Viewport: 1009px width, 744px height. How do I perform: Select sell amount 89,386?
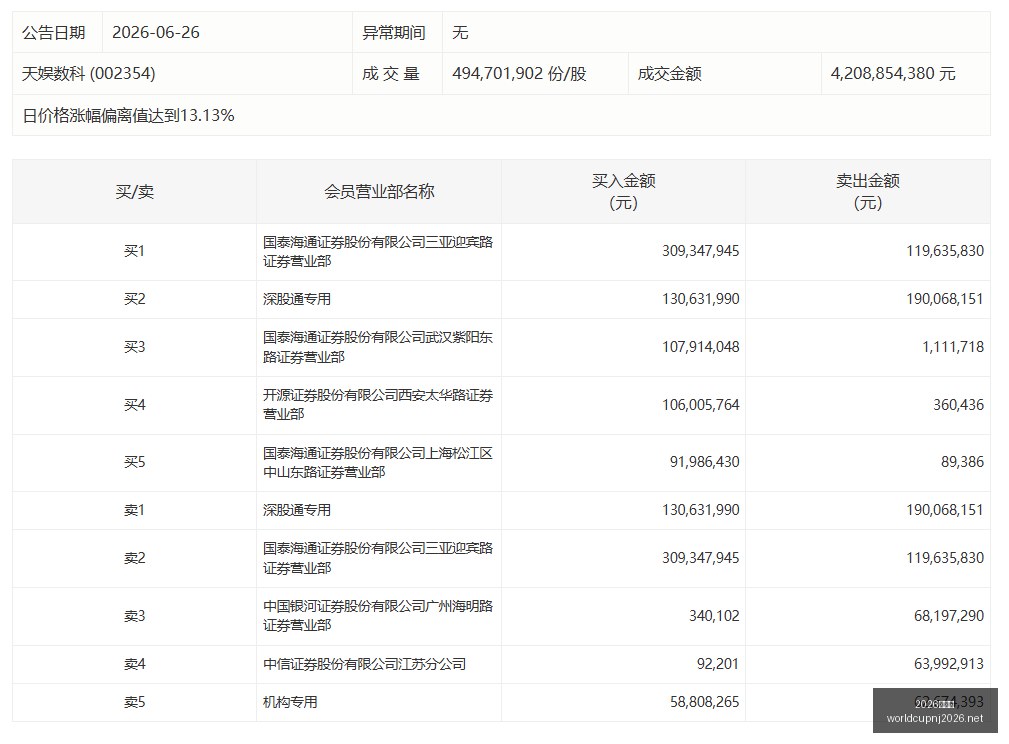(963, 462)
